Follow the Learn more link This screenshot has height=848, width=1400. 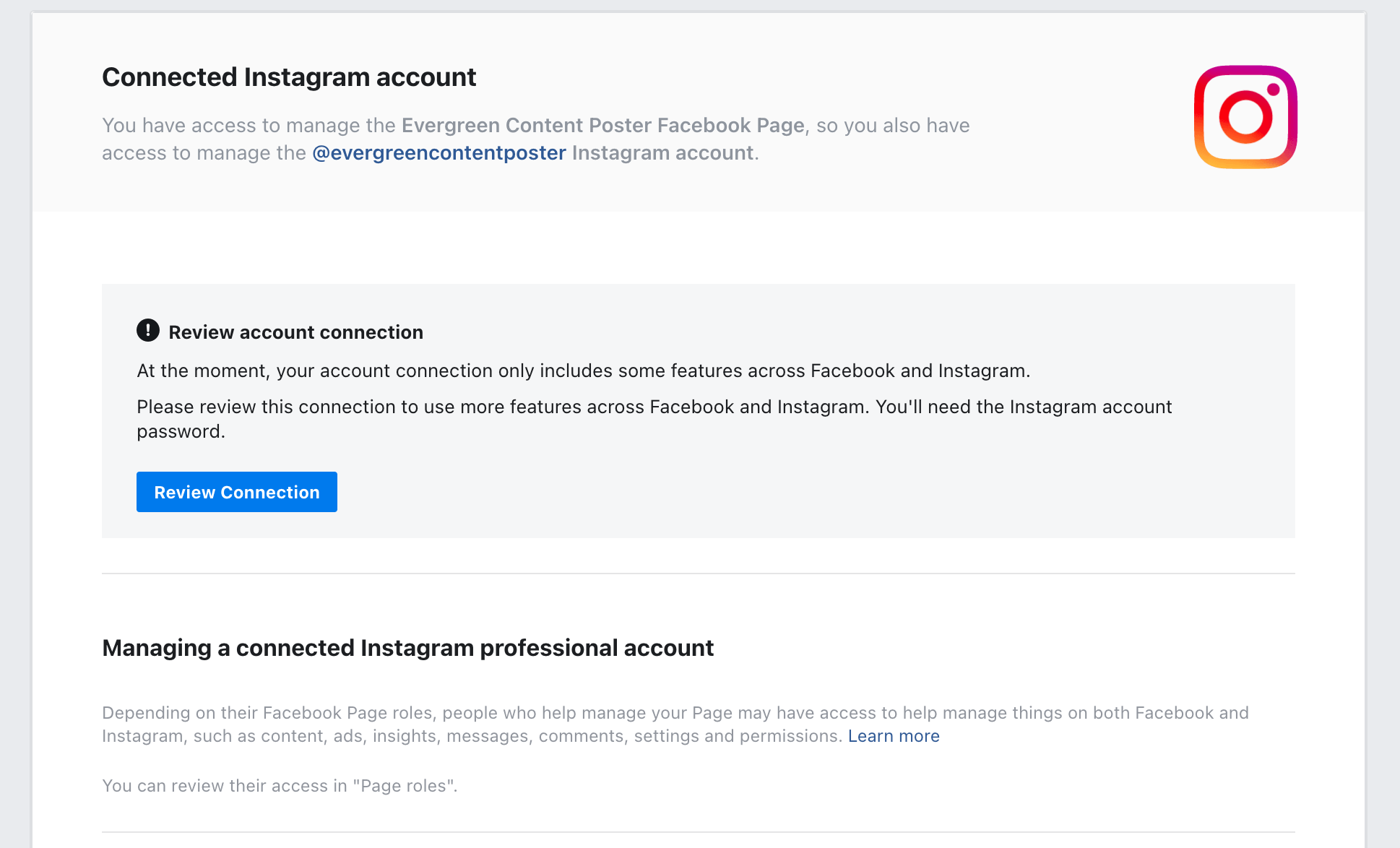click(x=894, y=736)
